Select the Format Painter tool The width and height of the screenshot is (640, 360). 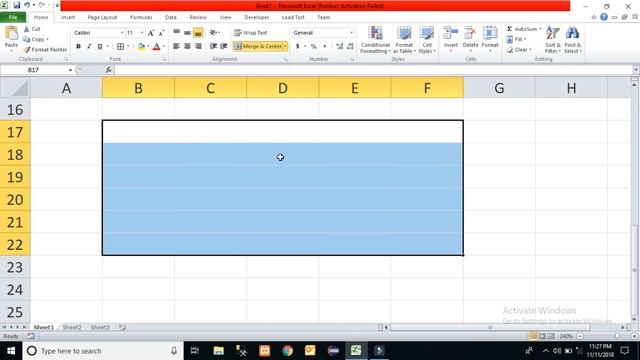click(x=45, y=49)
